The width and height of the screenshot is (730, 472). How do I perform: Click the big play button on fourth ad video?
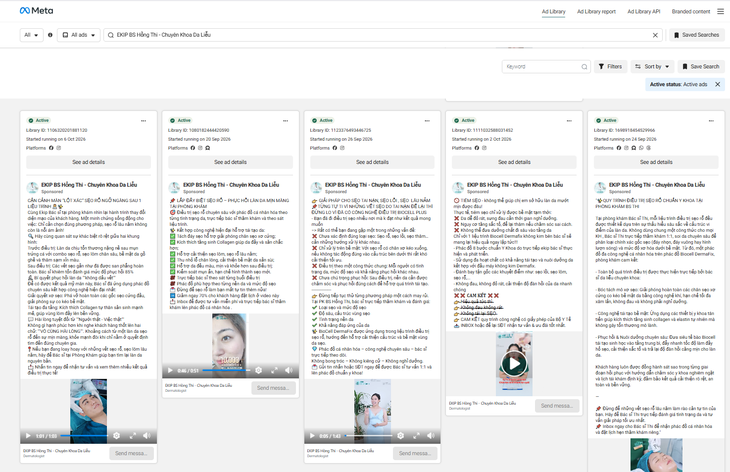[514, 364]
